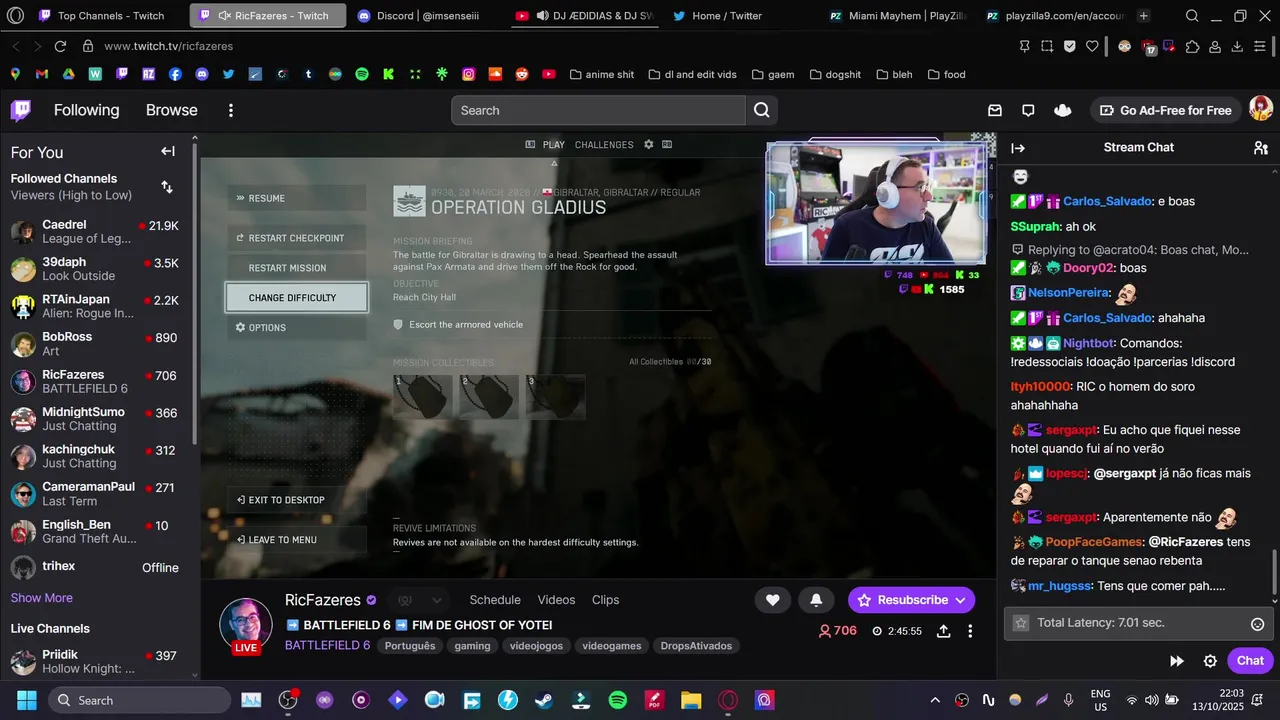Show more followed channels

click(42, 598)
